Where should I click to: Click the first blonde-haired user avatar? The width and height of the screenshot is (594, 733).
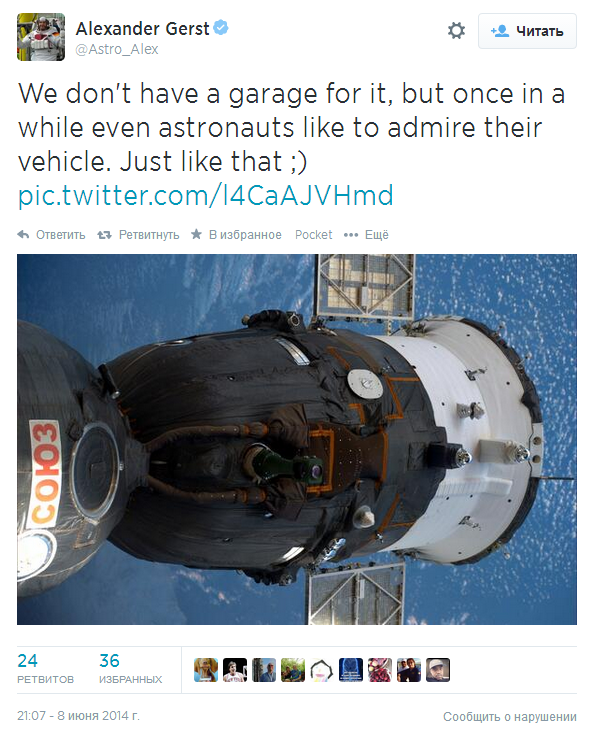206,670
